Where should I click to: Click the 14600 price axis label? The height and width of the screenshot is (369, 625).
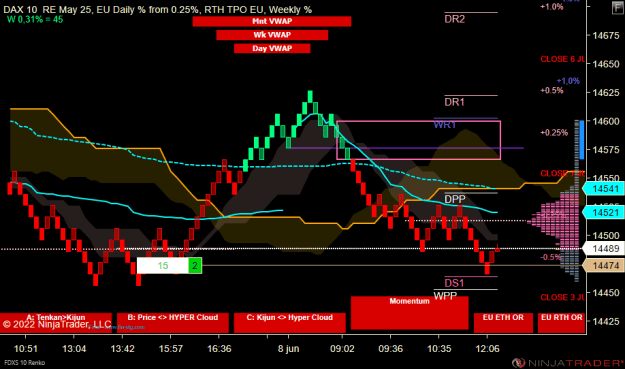(x=606, y=121)
